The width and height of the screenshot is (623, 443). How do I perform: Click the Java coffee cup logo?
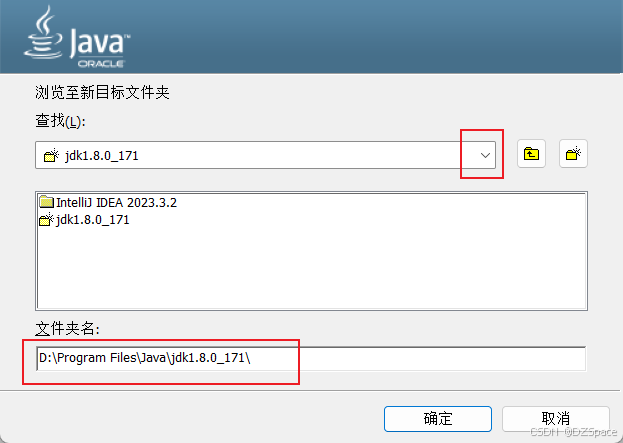[43, 33]
